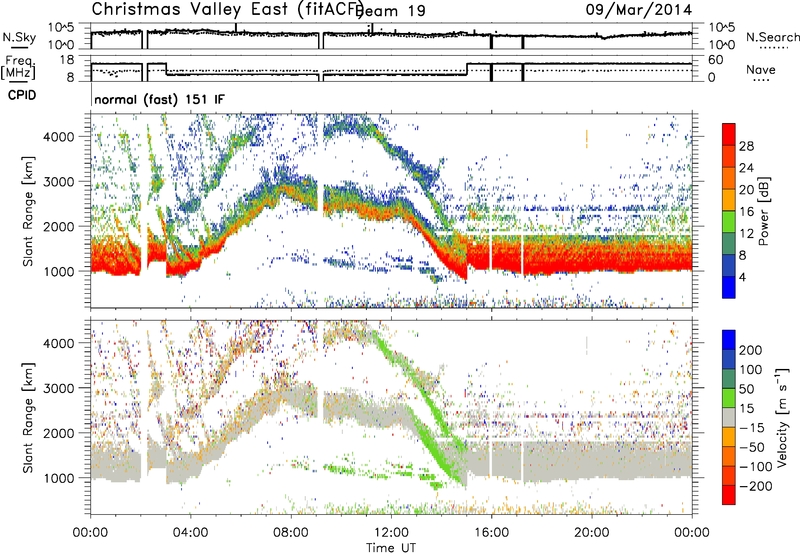
Task: Click the '2000' range tick of velocity panel
Action: click(58, 433)
